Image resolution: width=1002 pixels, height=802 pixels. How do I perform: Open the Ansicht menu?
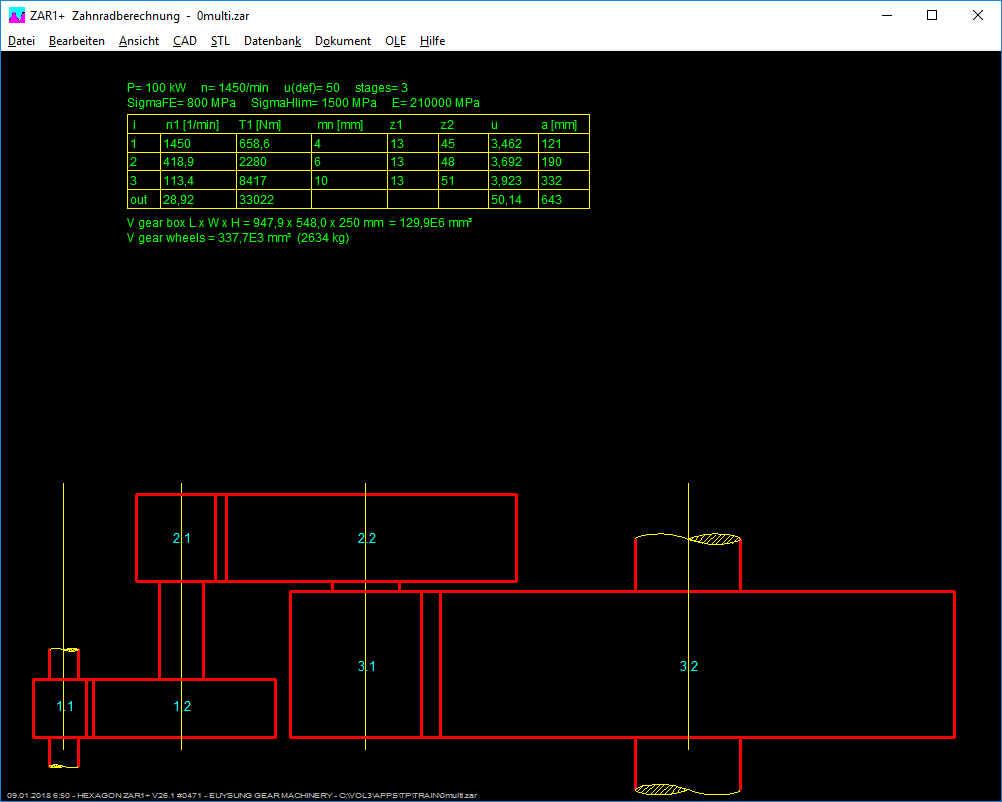click(139, 41)
